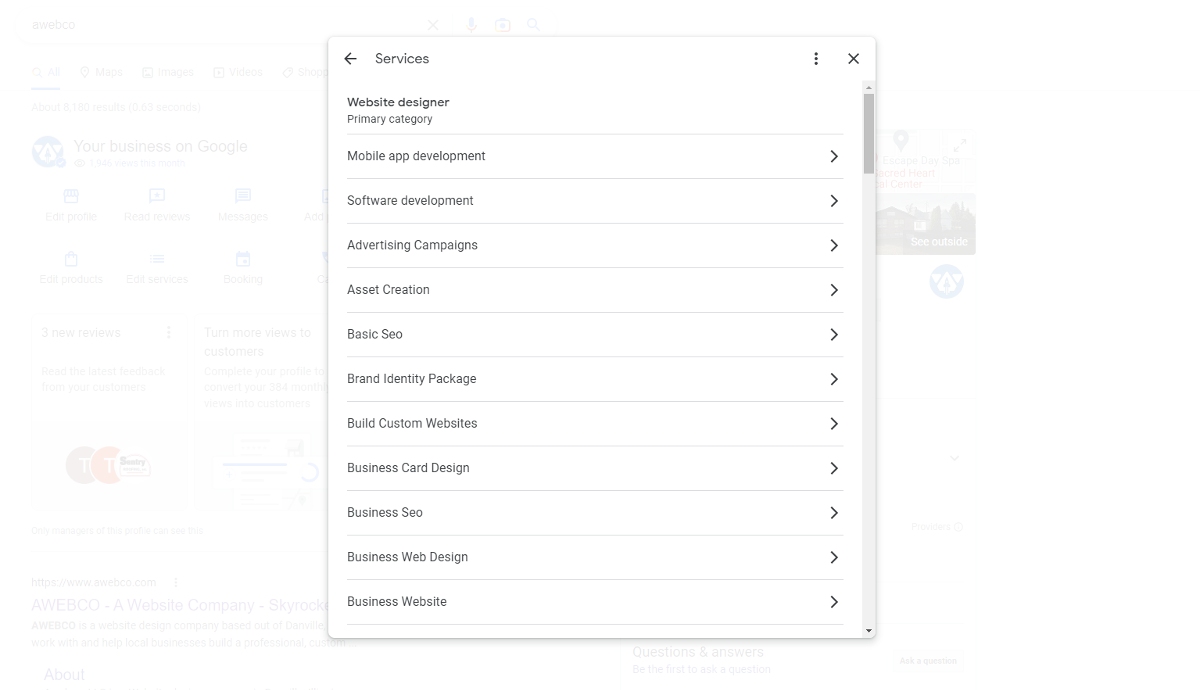This screenshot has height=690, width=1200.
Task: Expand Advertising Campaigns chevron
Action: tap(834, 245)
